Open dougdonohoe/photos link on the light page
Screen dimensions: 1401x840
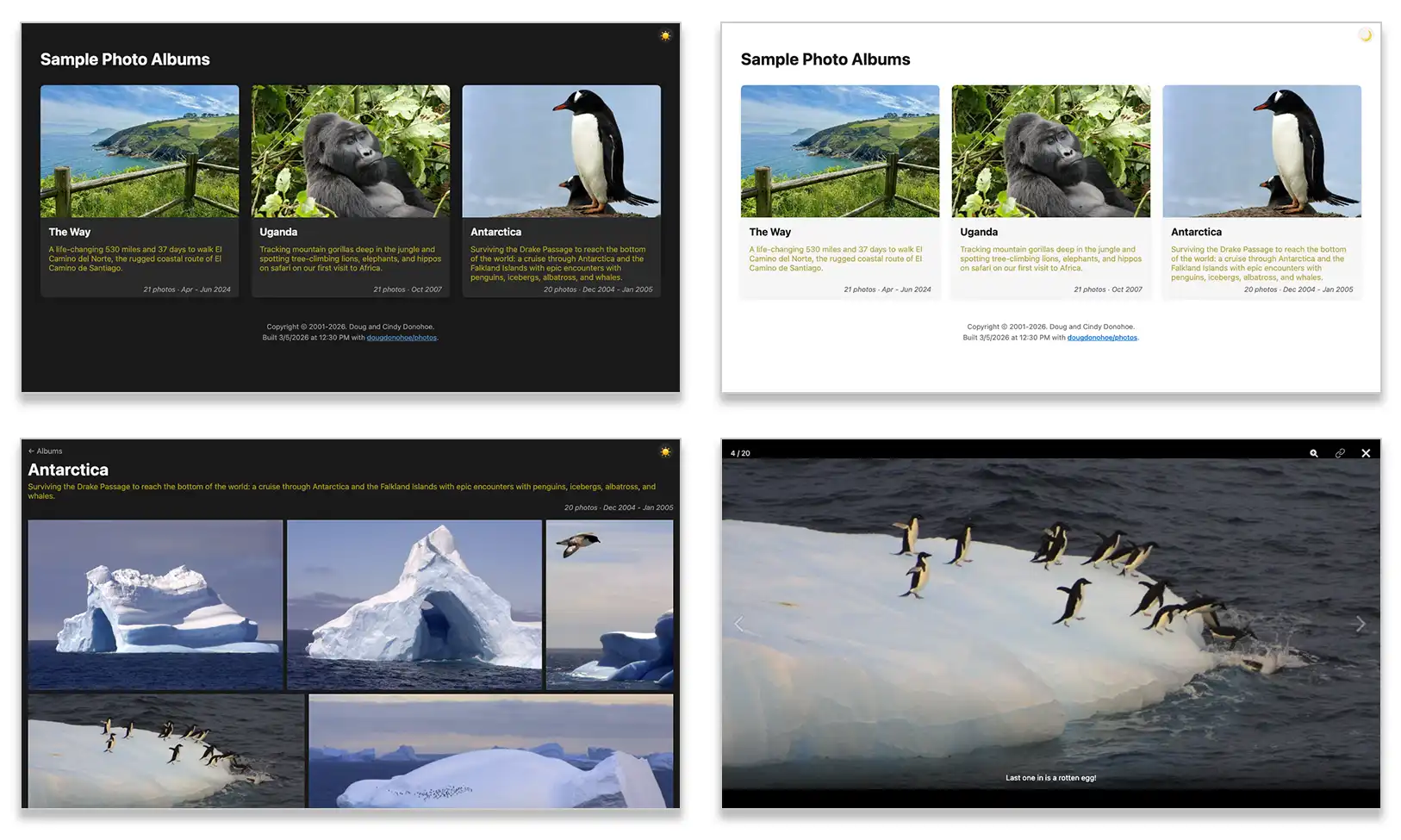1102,338
